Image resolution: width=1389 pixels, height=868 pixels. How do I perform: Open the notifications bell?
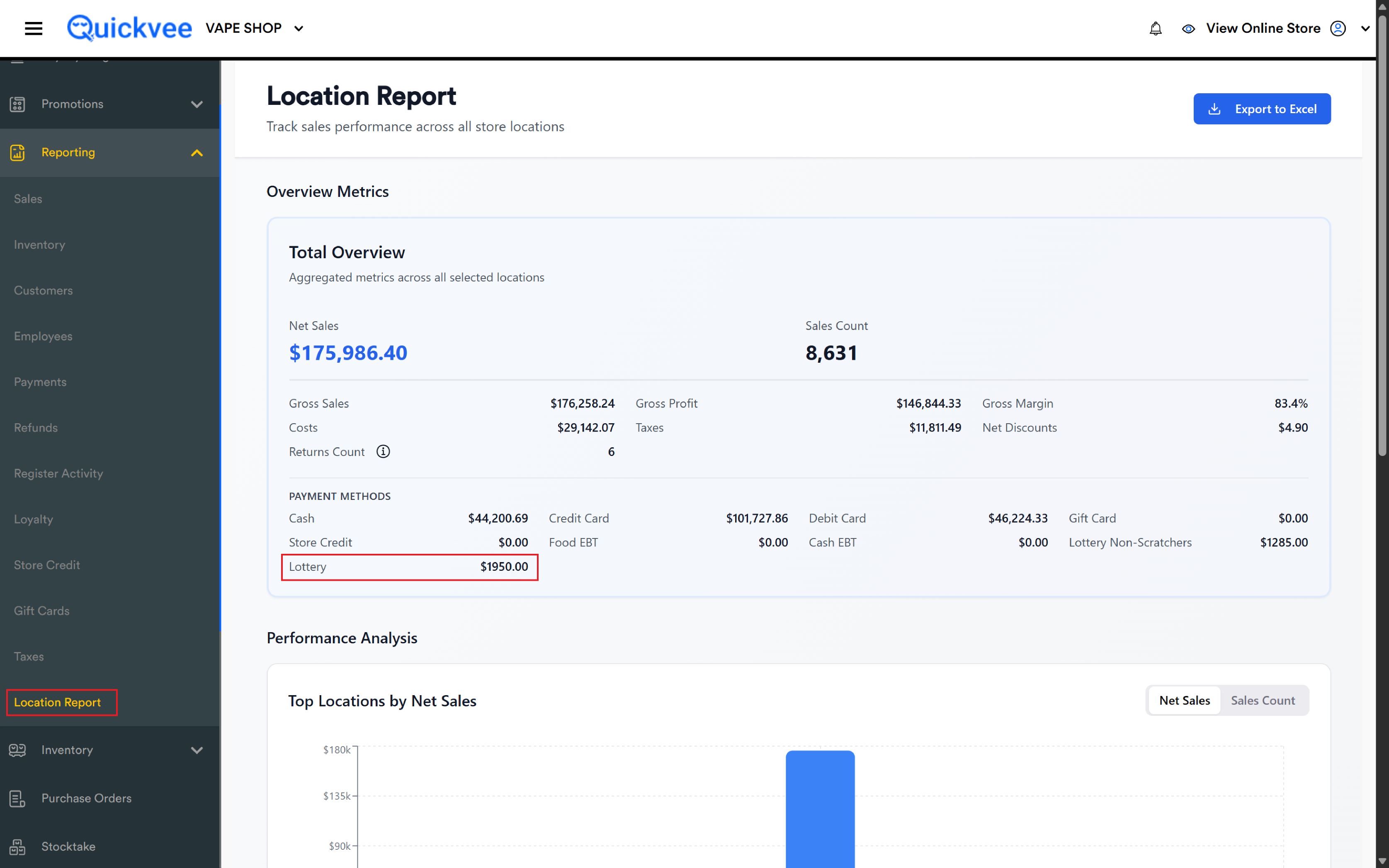click(x=1155, y=28)
